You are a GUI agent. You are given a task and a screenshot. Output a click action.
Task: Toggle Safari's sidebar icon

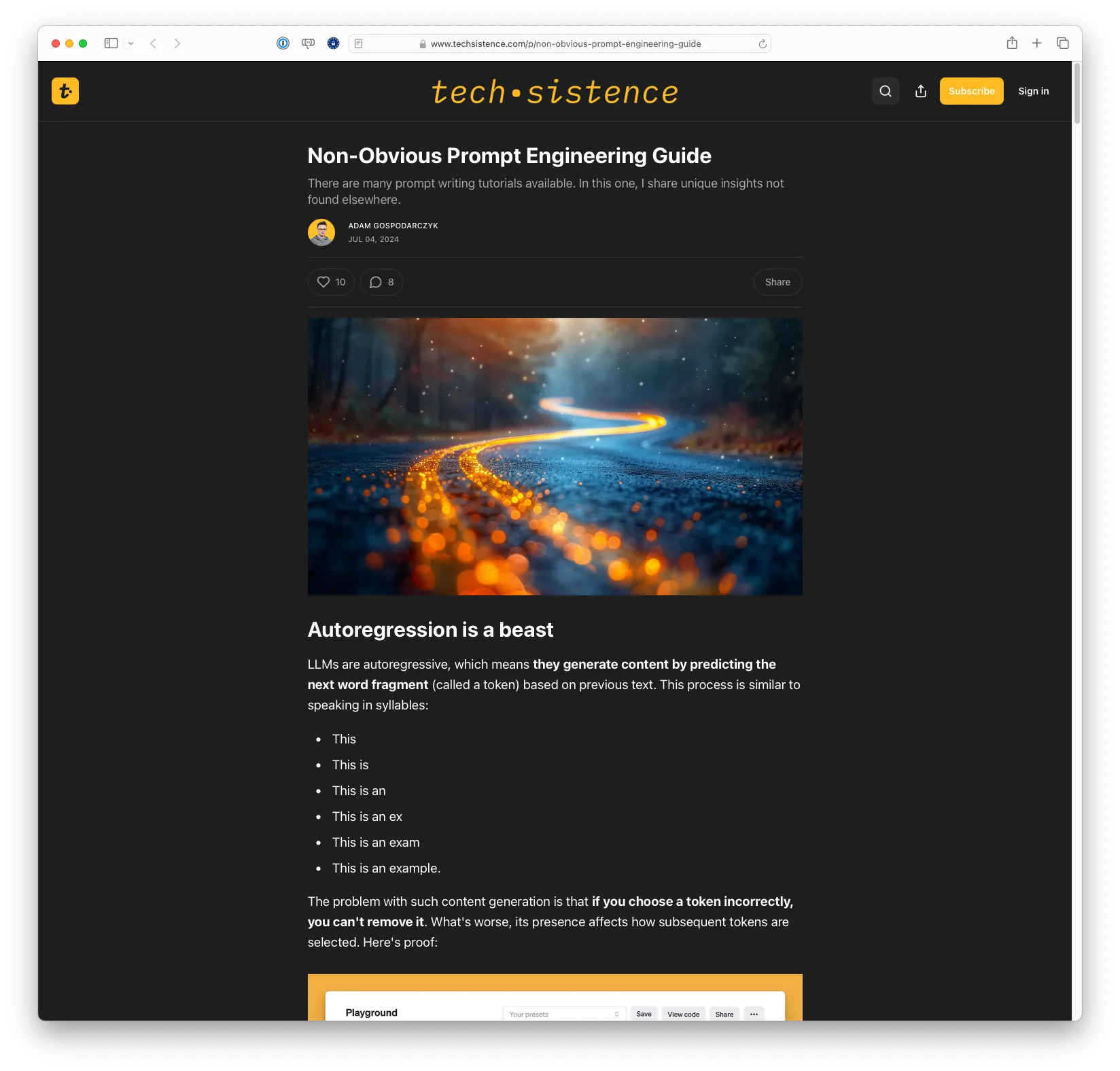pos(111,43)
